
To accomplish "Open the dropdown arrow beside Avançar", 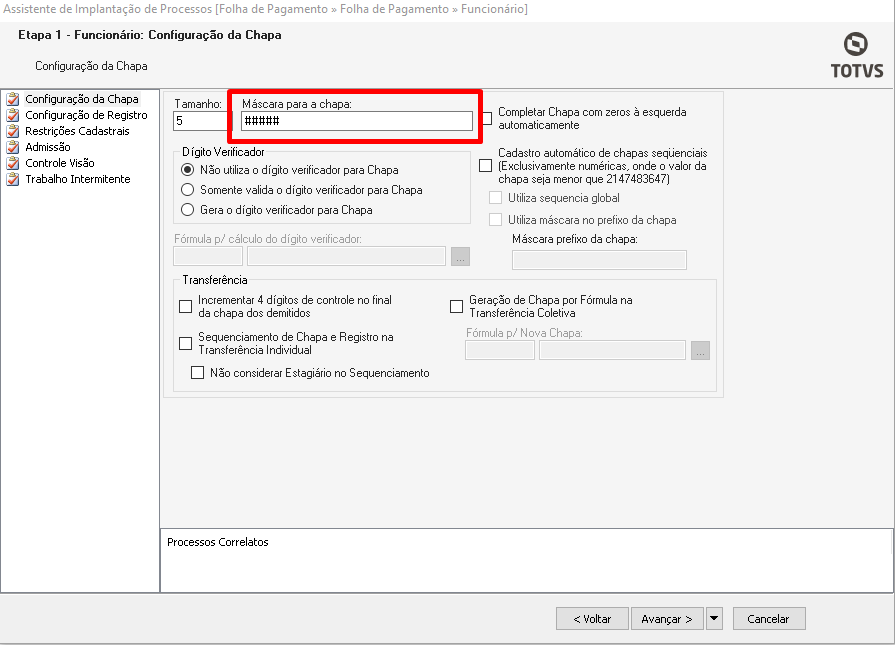I will (x=714, y=619).
